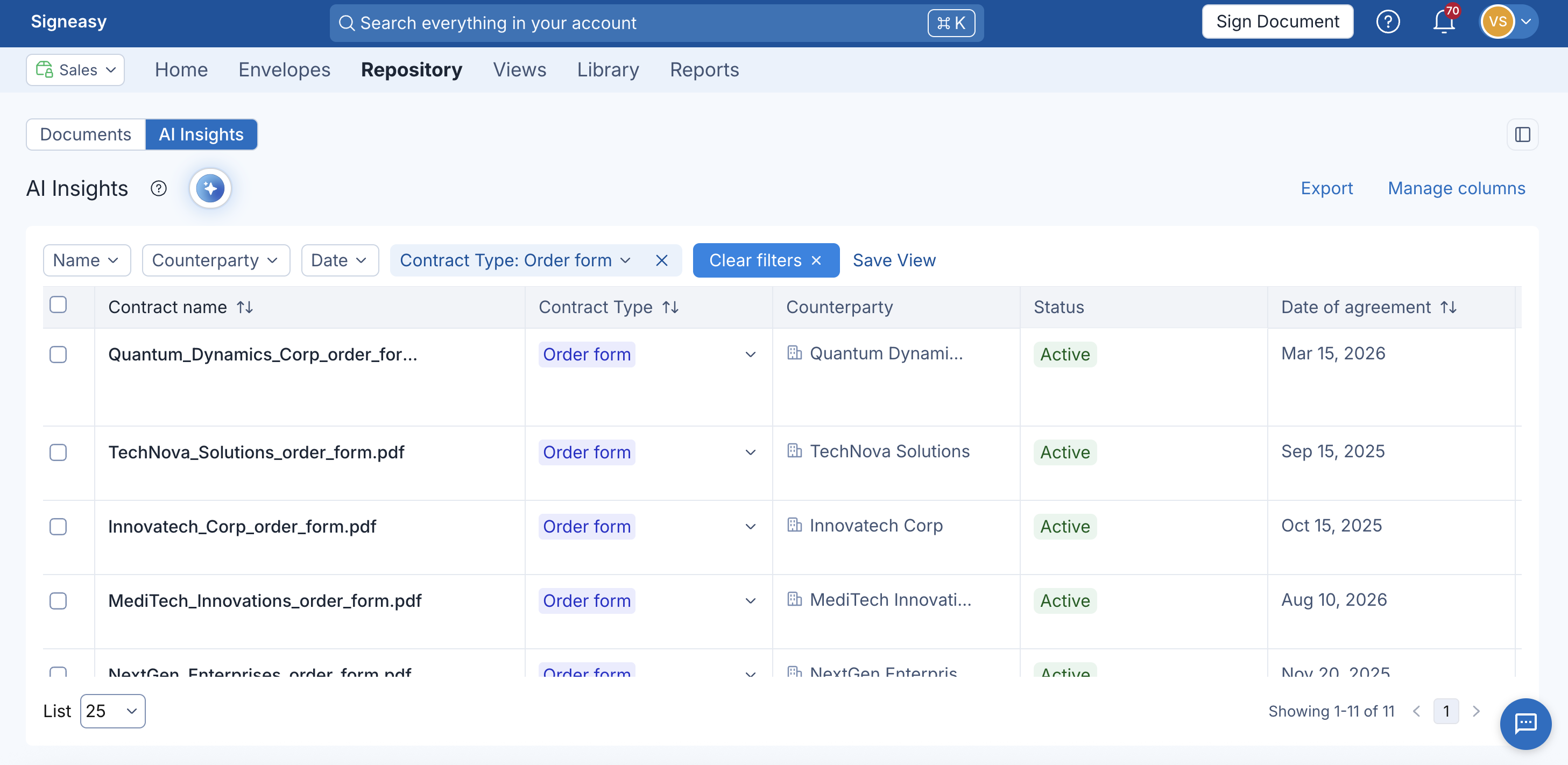This screenshot has width=1568, height=765.
Task: Expand contract type dropdown for Innovatech row
Action: [x=751, y=527]
